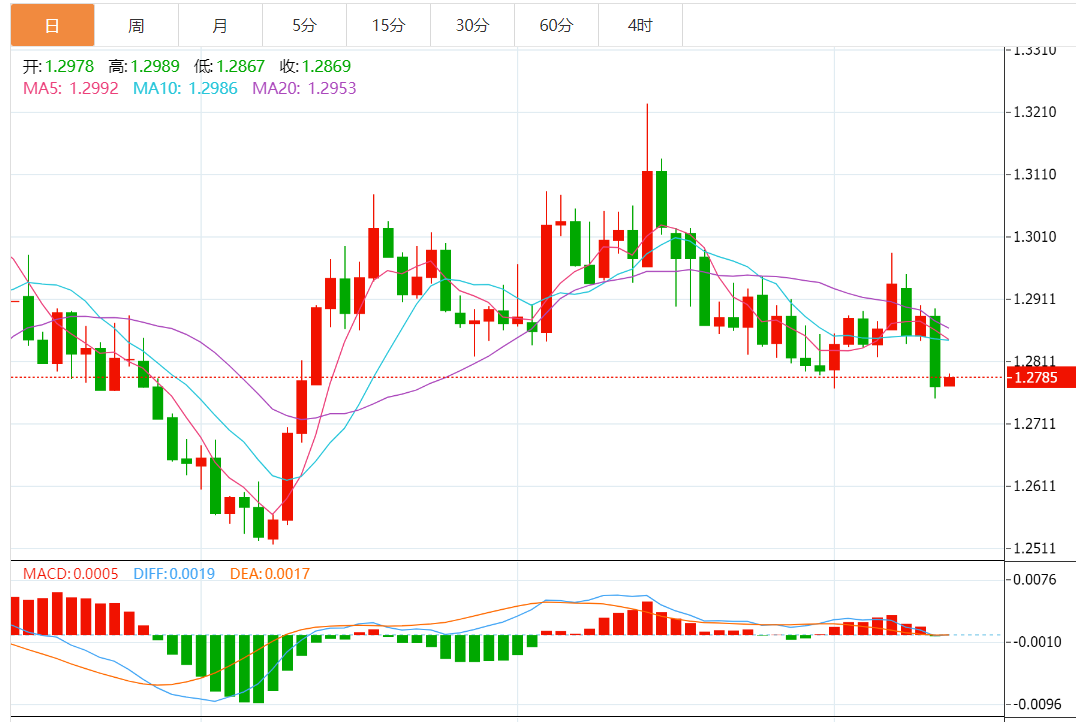Viewport: 1076px width, 722px height.
Task: Open the 4时 timeframe tab
Action: point(640,25)
